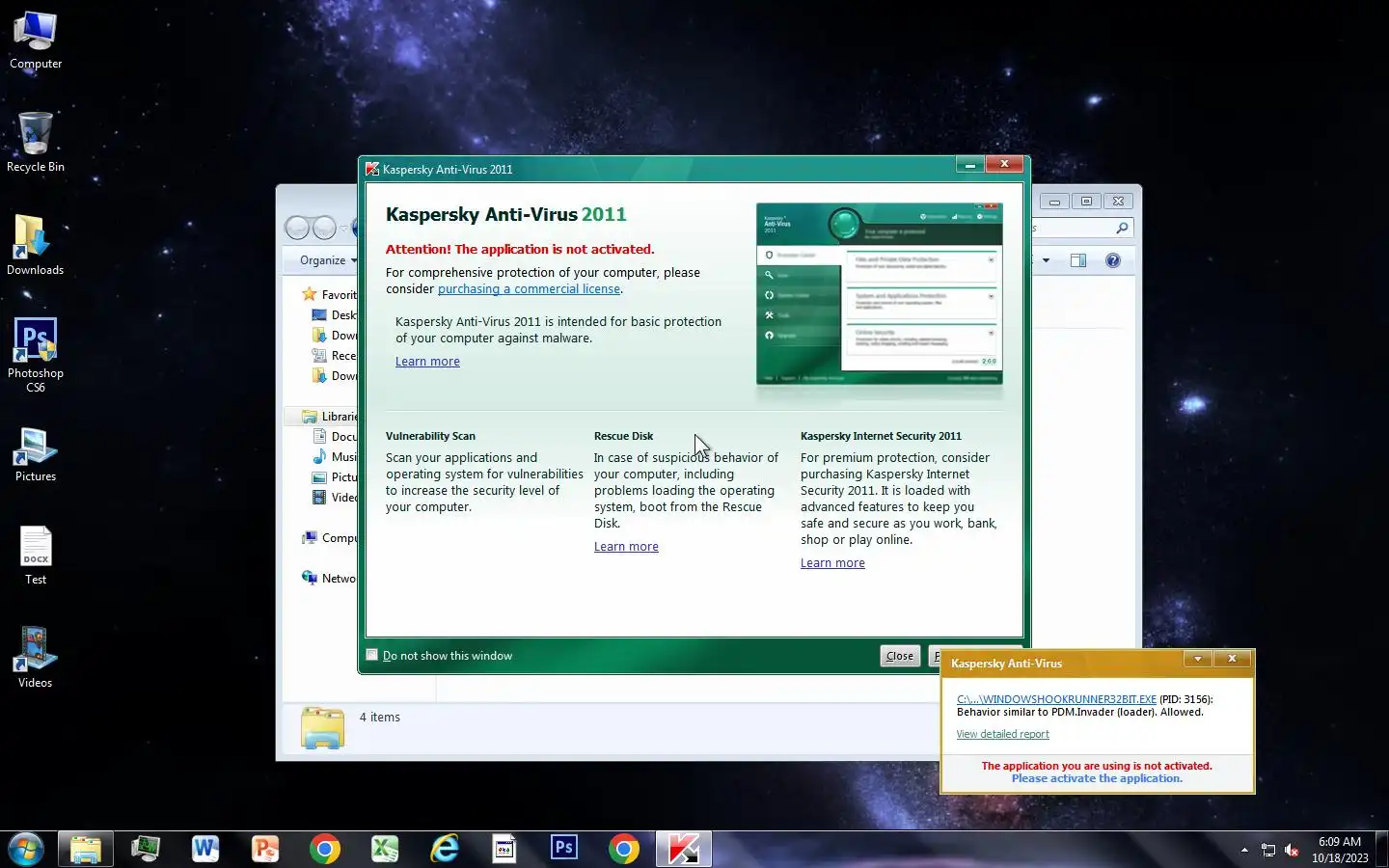Click the Explorer help question-mark icon

point(1113,260)
